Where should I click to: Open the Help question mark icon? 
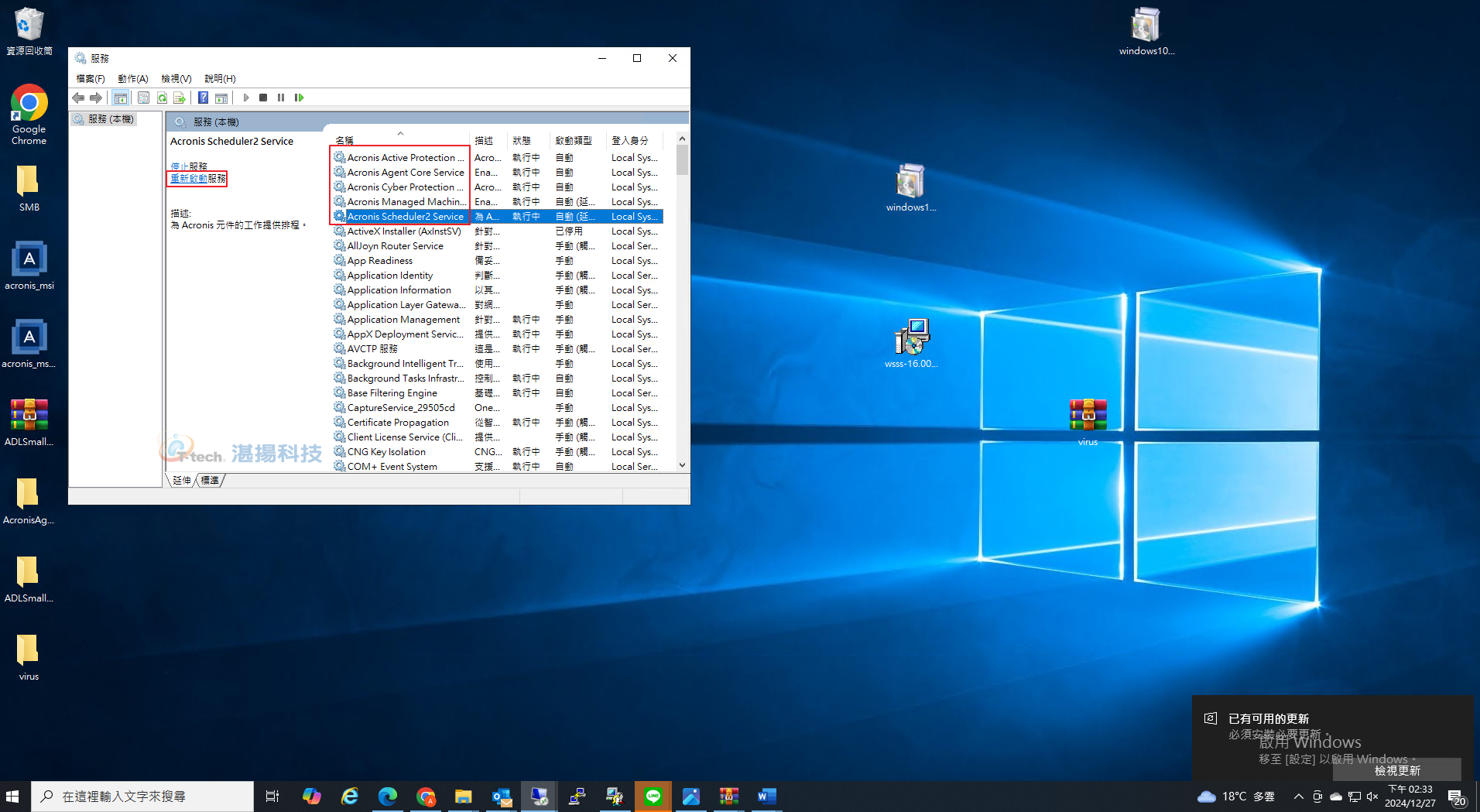coord(203,98)
